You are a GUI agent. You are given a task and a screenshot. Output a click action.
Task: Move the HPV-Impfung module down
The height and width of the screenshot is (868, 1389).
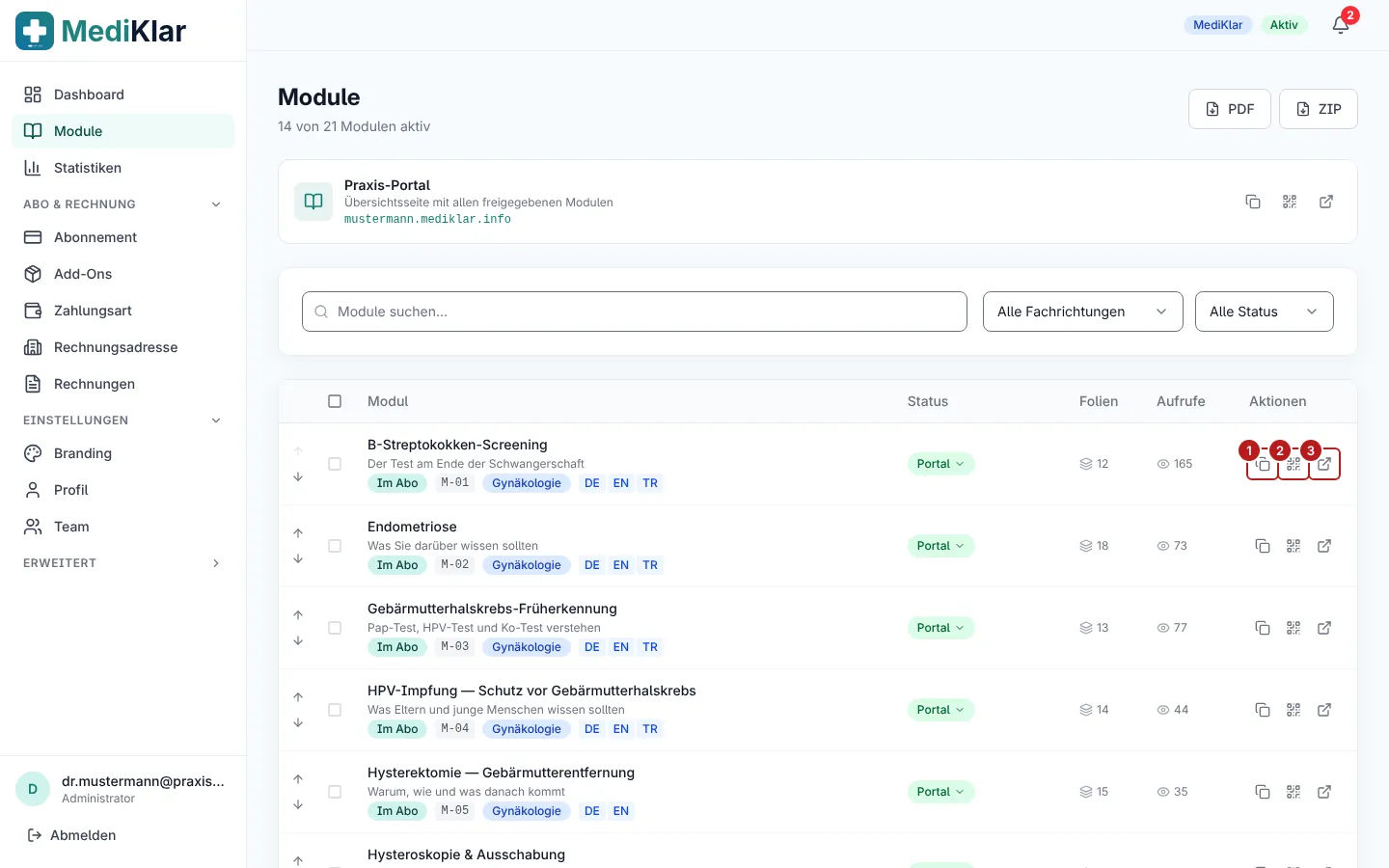coord(298,722)
